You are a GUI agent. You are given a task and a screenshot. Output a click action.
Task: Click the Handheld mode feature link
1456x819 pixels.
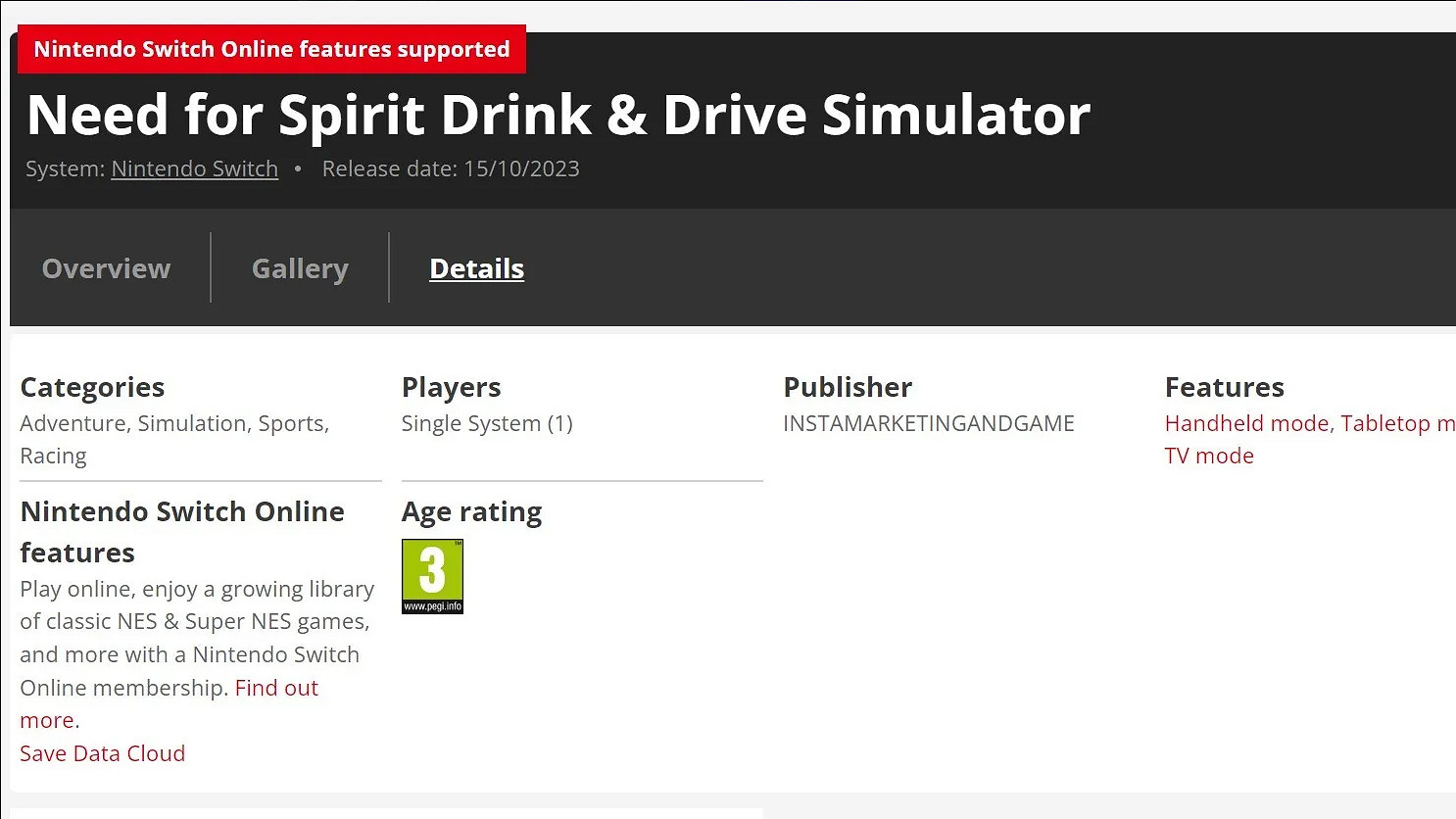click(1246, 423)
